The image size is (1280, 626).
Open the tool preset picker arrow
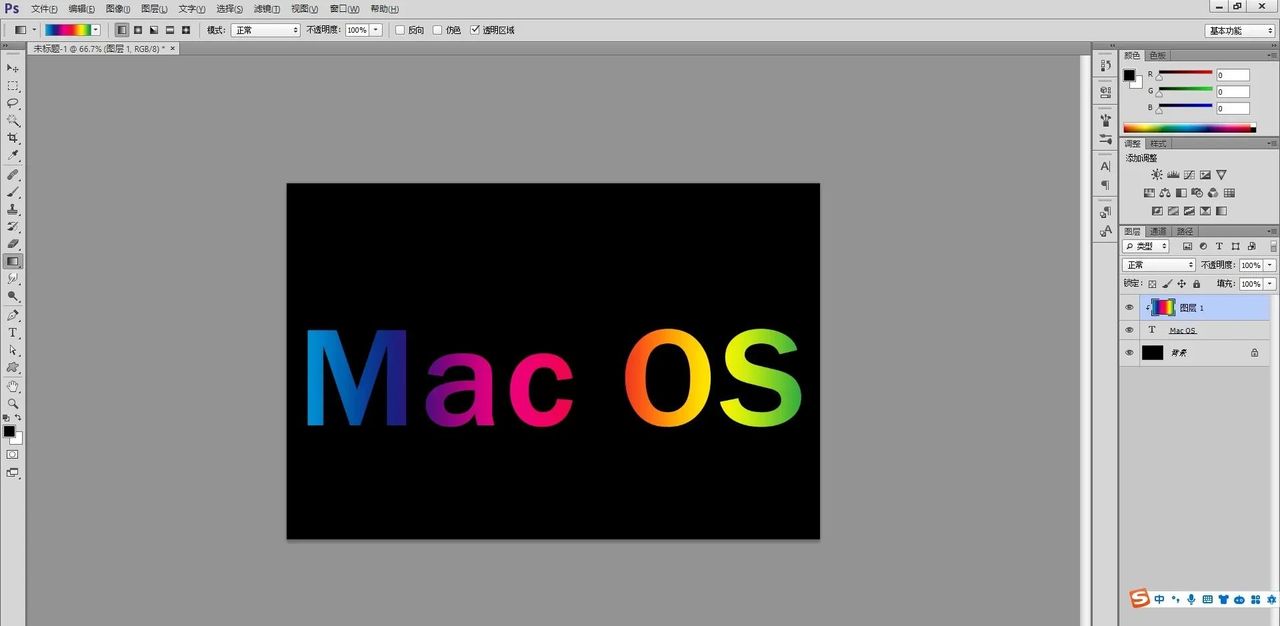pos(33,30)
